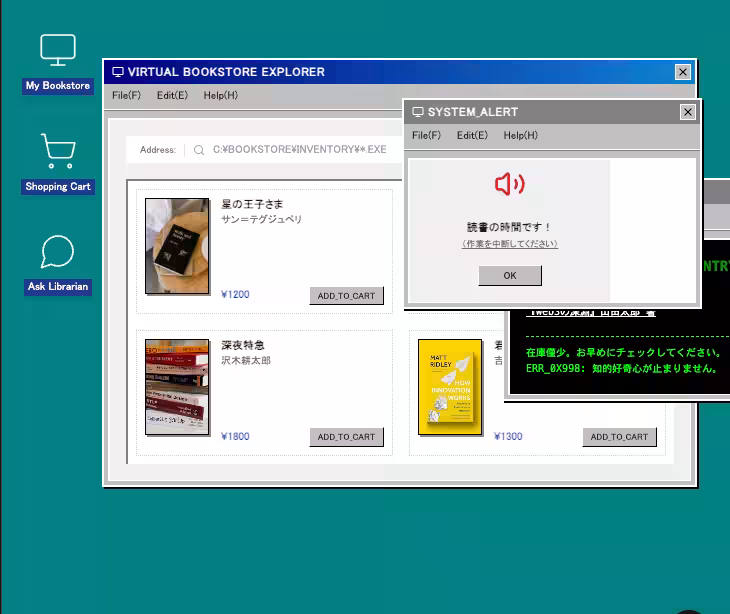Open File(F) menu in Bookstore Explorer
This screenshot has height=614, width=730.
(126, 95)
